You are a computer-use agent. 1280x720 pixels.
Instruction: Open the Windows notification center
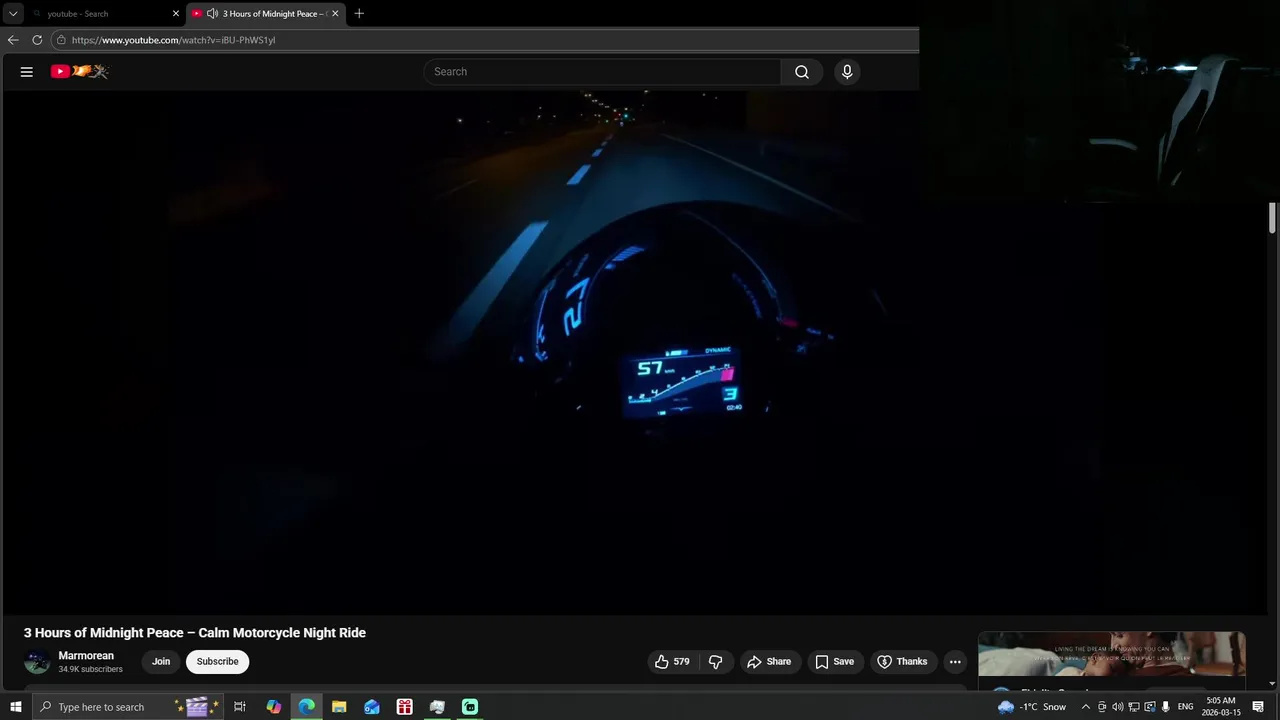1258,707
